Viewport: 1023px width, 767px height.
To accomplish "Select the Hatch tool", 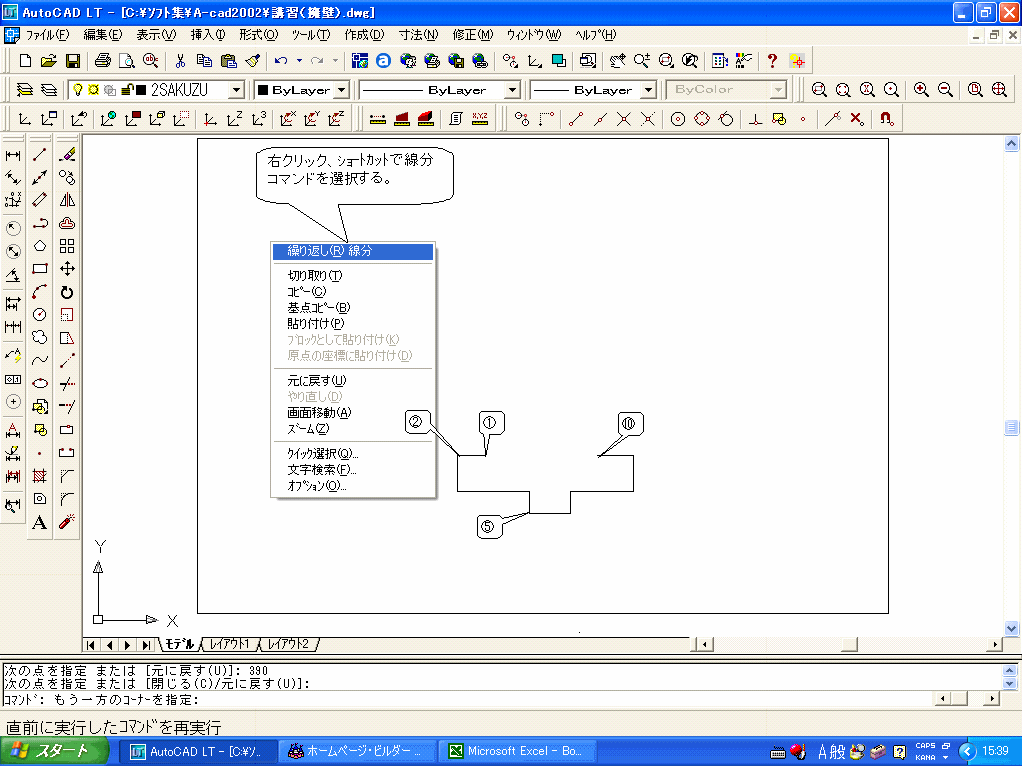I will [40, 476].
